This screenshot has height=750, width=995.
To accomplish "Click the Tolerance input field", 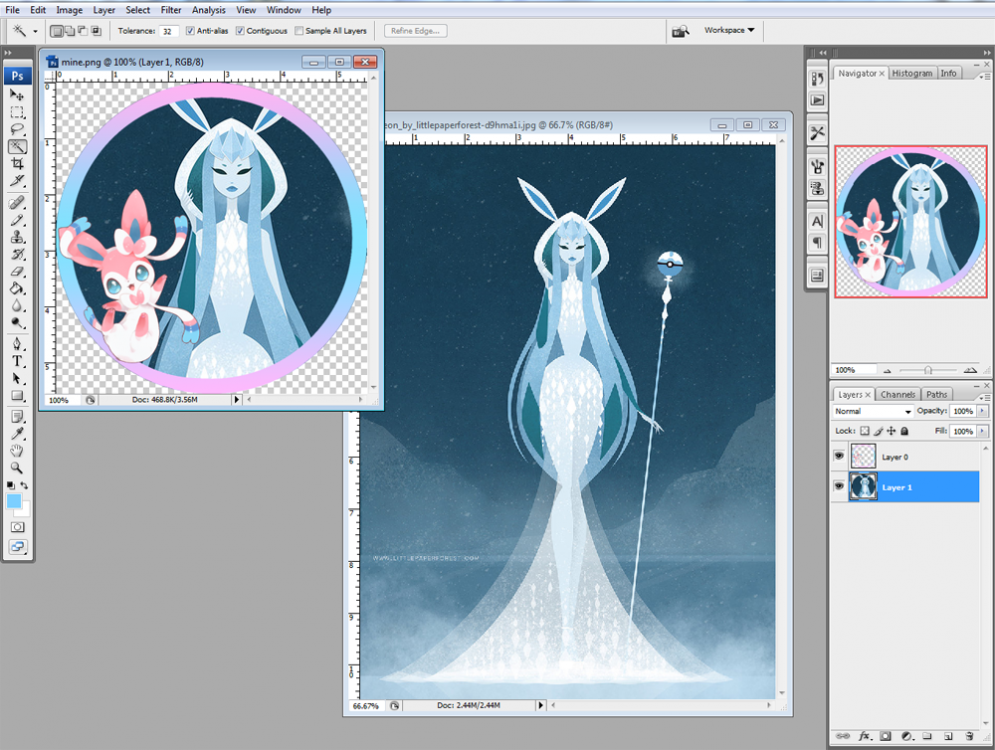I will click(169, 31).
